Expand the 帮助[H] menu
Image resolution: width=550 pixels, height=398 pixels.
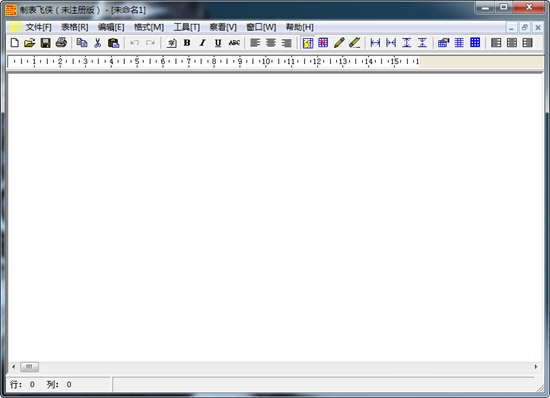tap(300, 27)
